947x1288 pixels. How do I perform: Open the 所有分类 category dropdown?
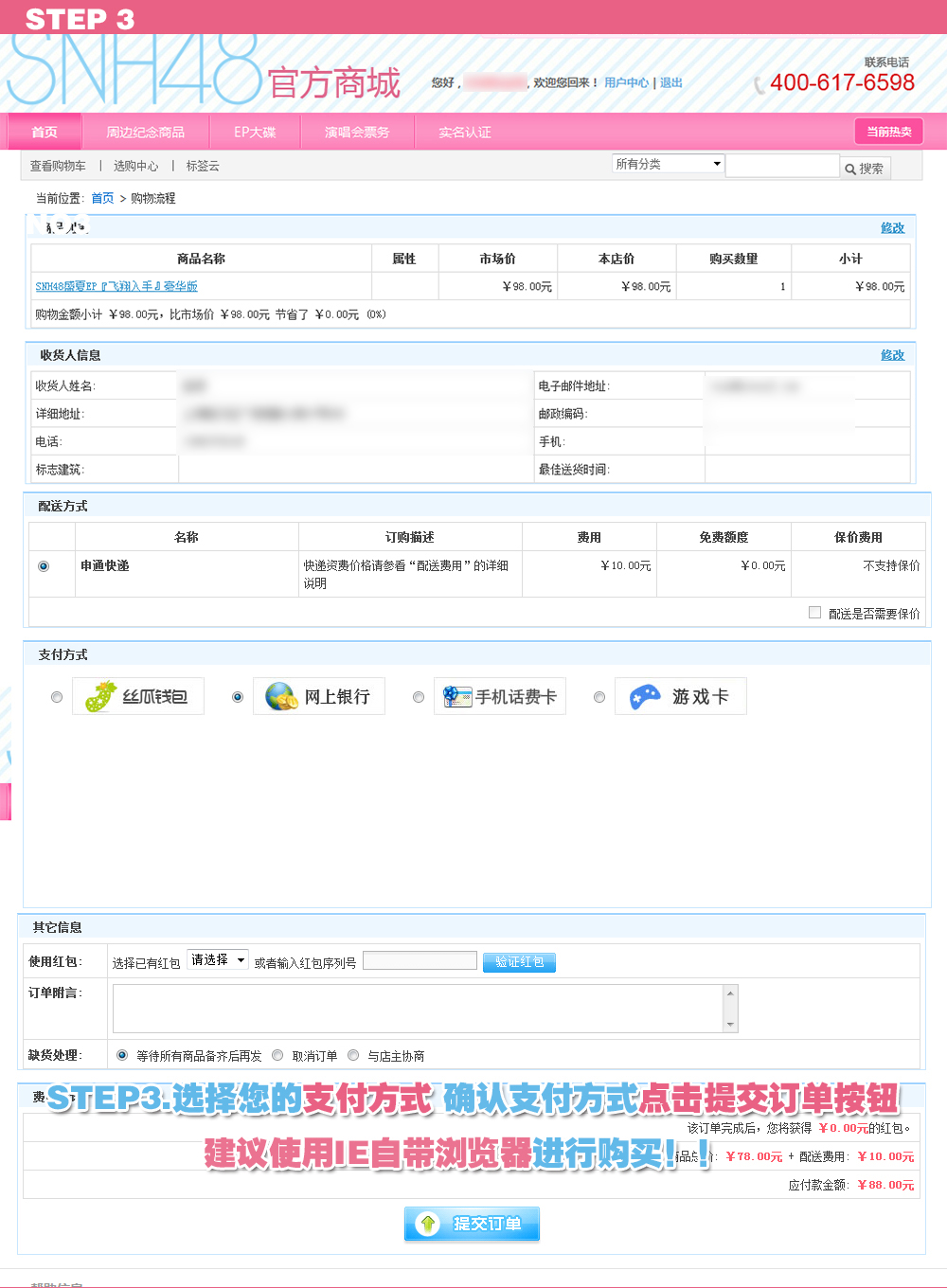point(668,164)
